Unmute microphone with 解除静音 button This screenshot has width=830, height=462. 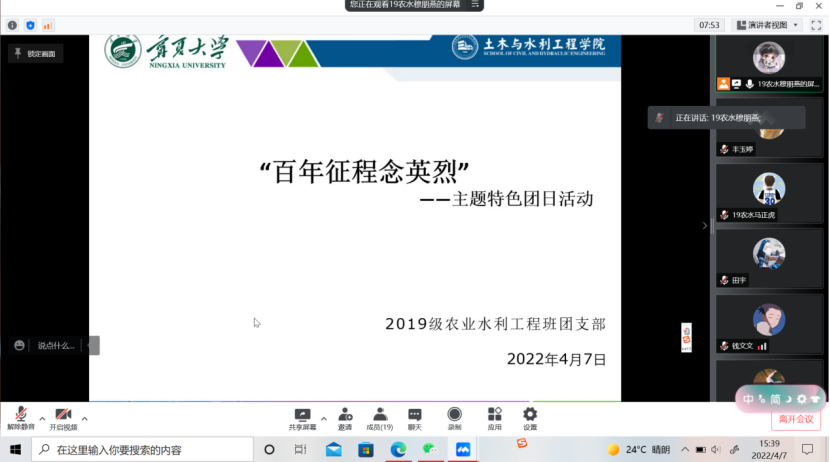click(20, 417)
